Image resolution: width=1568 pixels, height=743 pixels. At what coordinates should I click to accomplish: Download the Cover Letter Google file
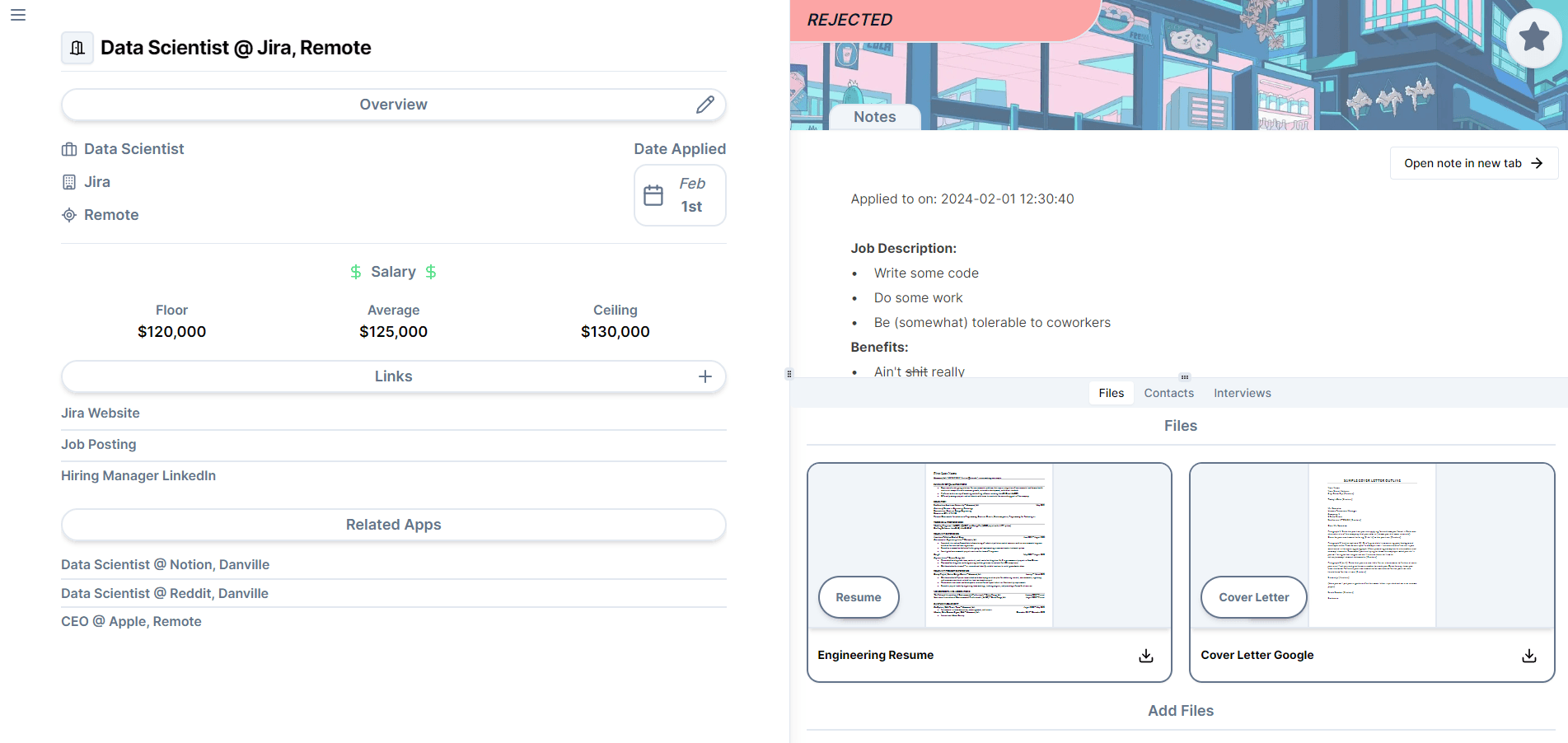pyautogui.click(x=1528, y=656)
